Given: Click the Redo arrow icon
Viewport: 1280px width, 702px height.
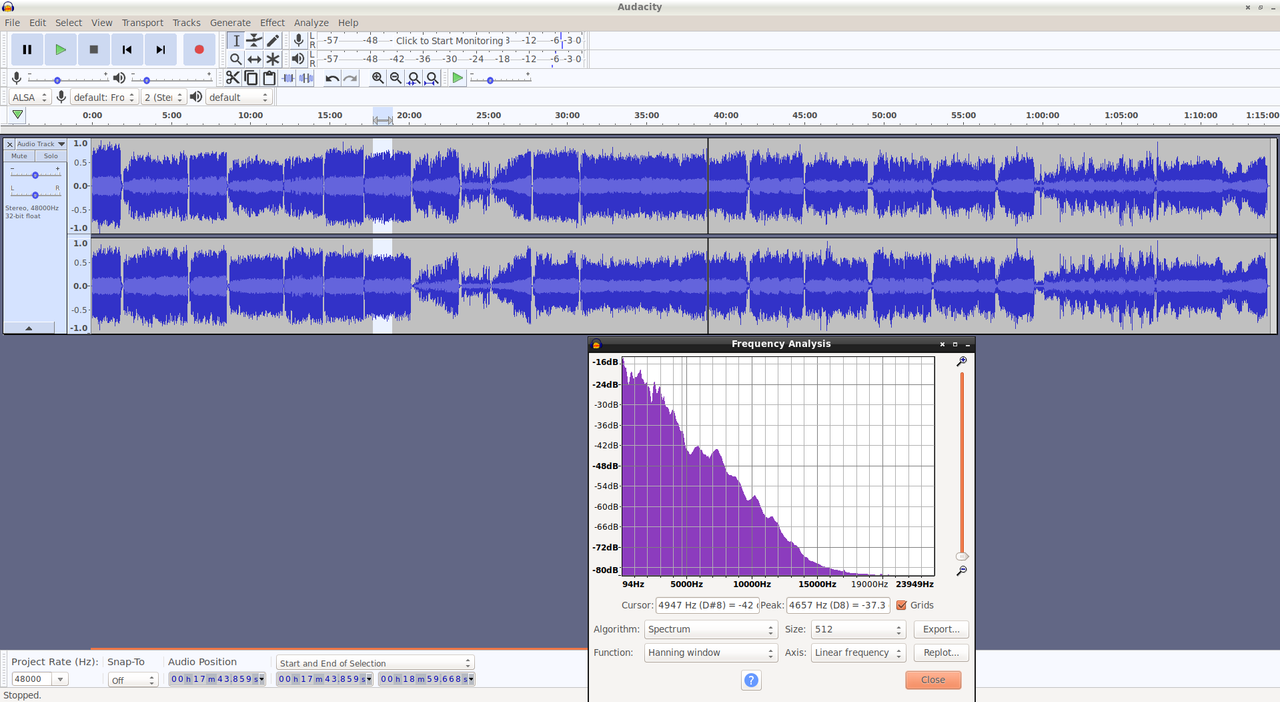Looking at the screenshot, I should pos(350,78).
